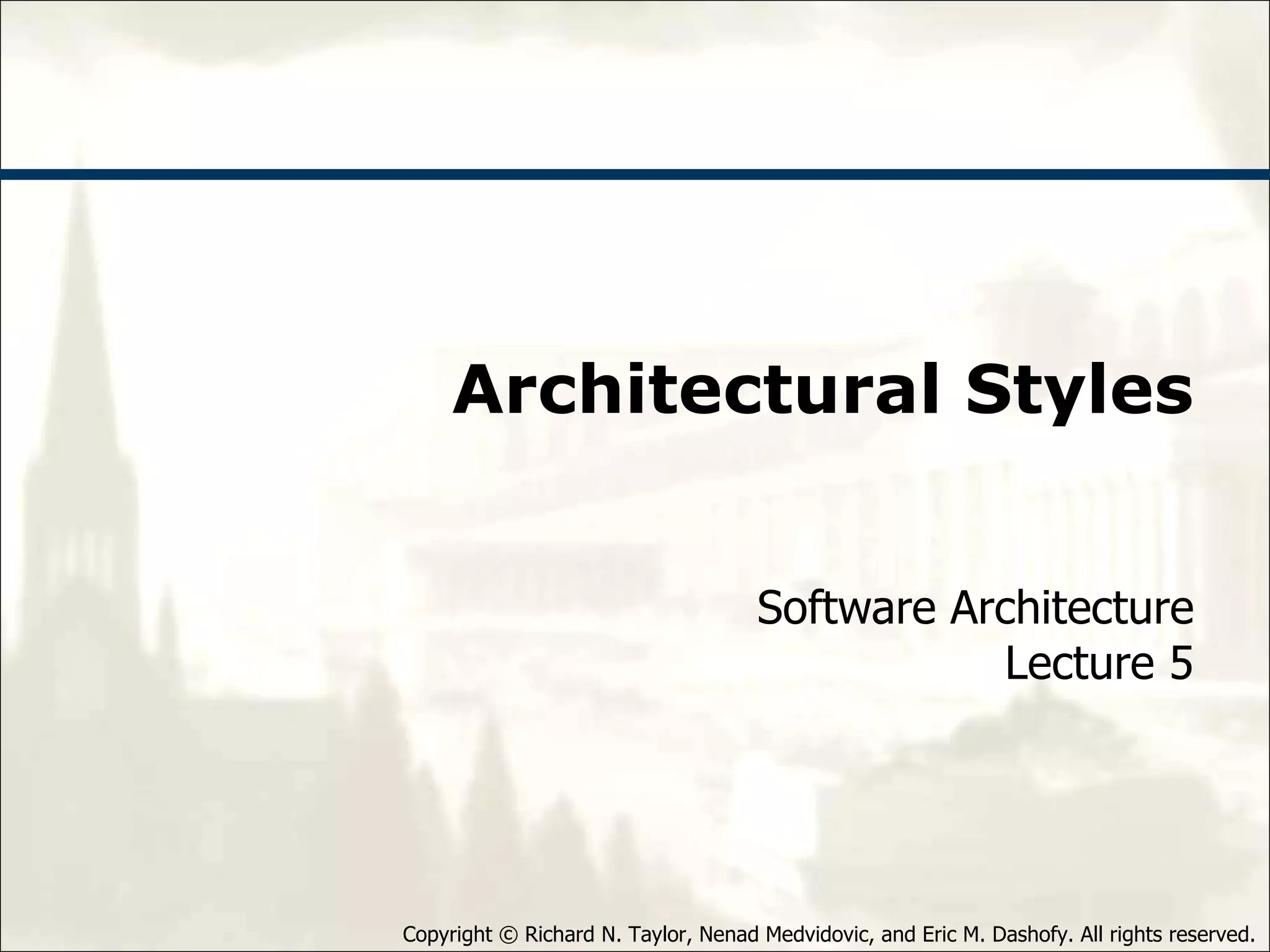Select the 'Software Architecture' subtitle line
Screen dimensions: 1270x952
pyautogui.click(x=975, y=608)
